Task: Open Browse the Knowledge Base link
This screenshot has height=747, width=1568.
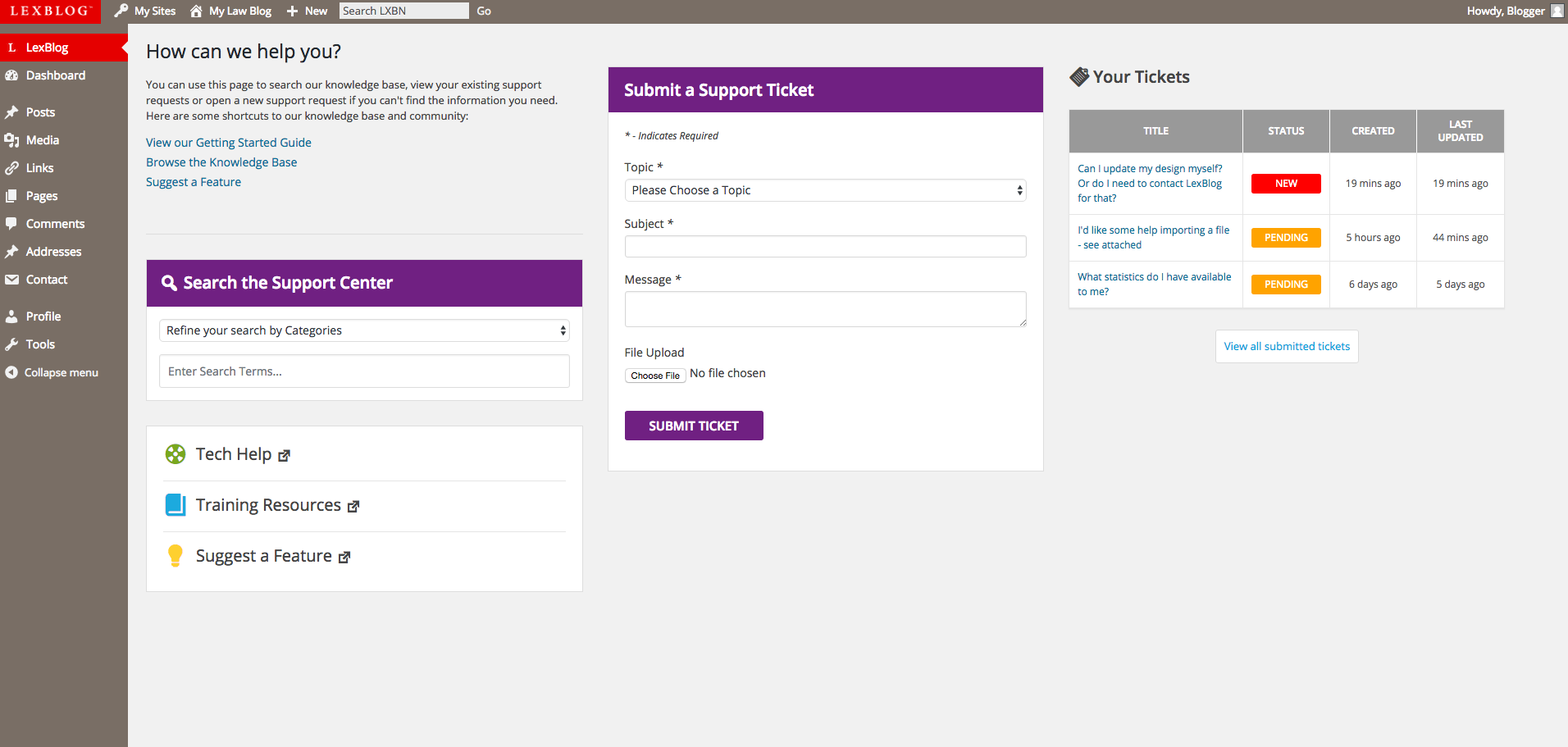Action: pyautogui.click(x=221, y=162)
